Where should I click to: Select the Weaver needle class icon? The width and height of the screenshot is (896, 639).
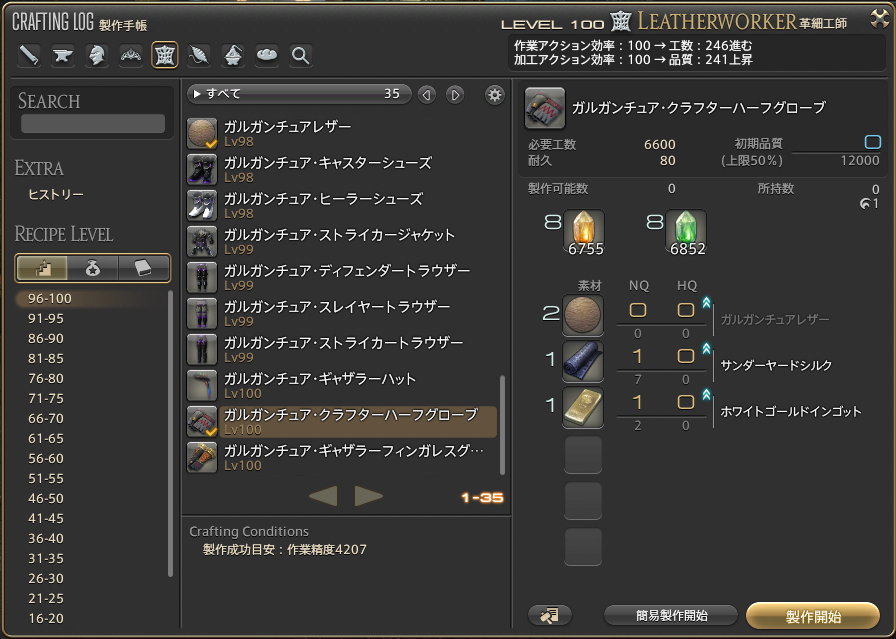199,55
